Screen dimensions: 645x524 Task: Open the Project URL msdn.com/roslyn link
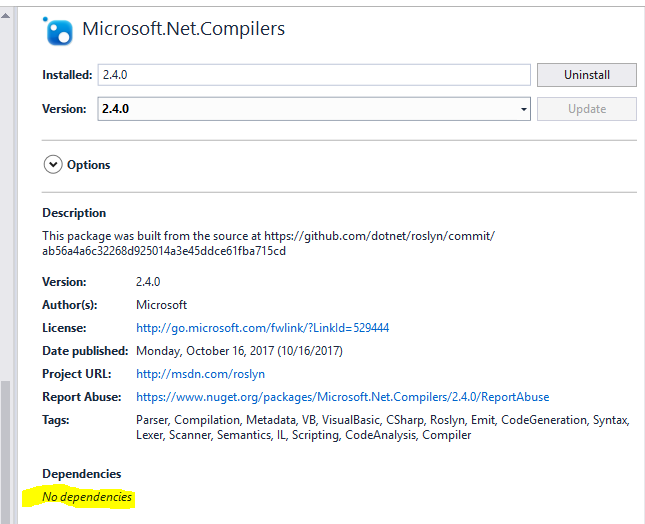pos(200,374)
